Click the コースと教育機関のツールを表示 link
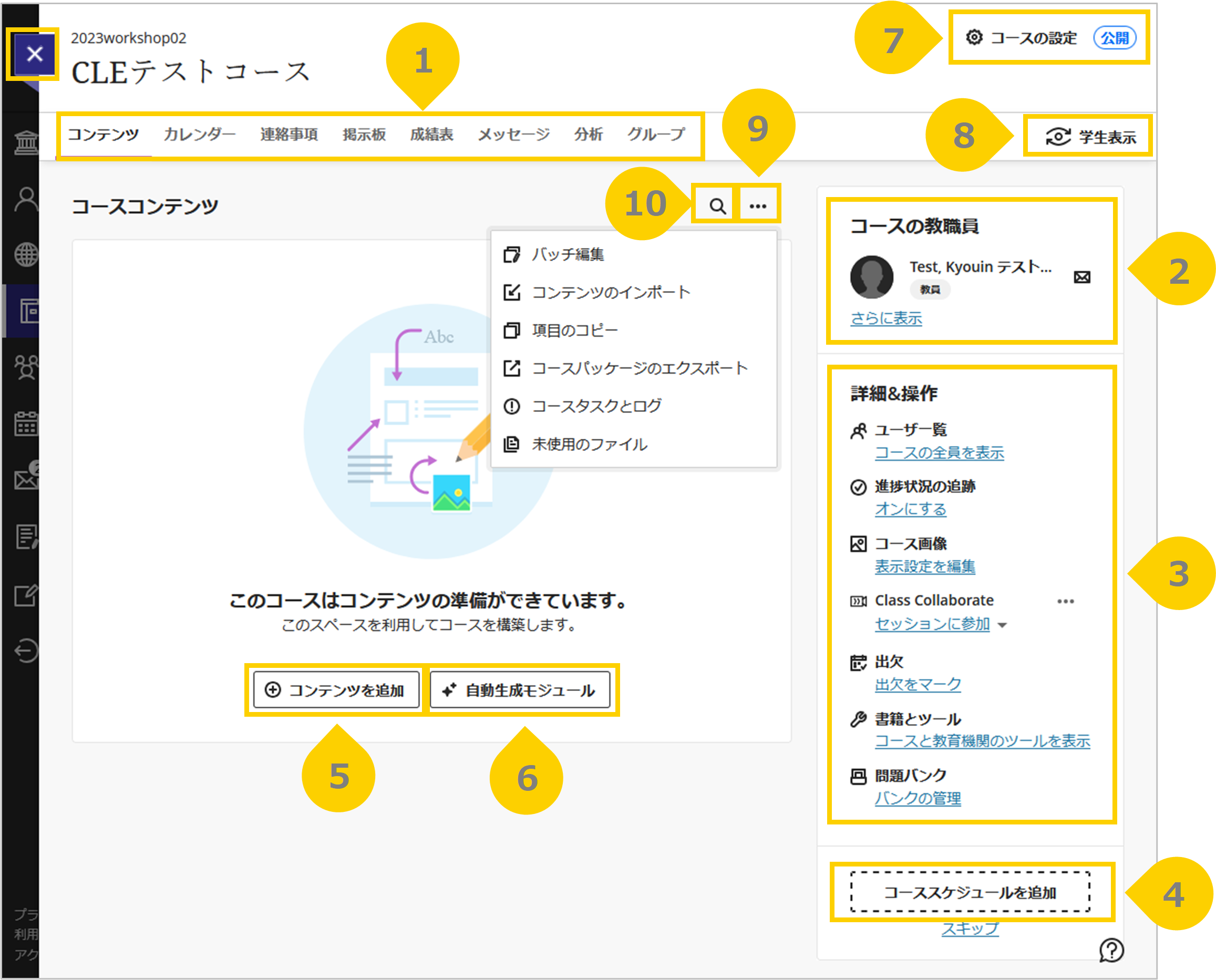The image size is (1216, 980). point(982,741)
